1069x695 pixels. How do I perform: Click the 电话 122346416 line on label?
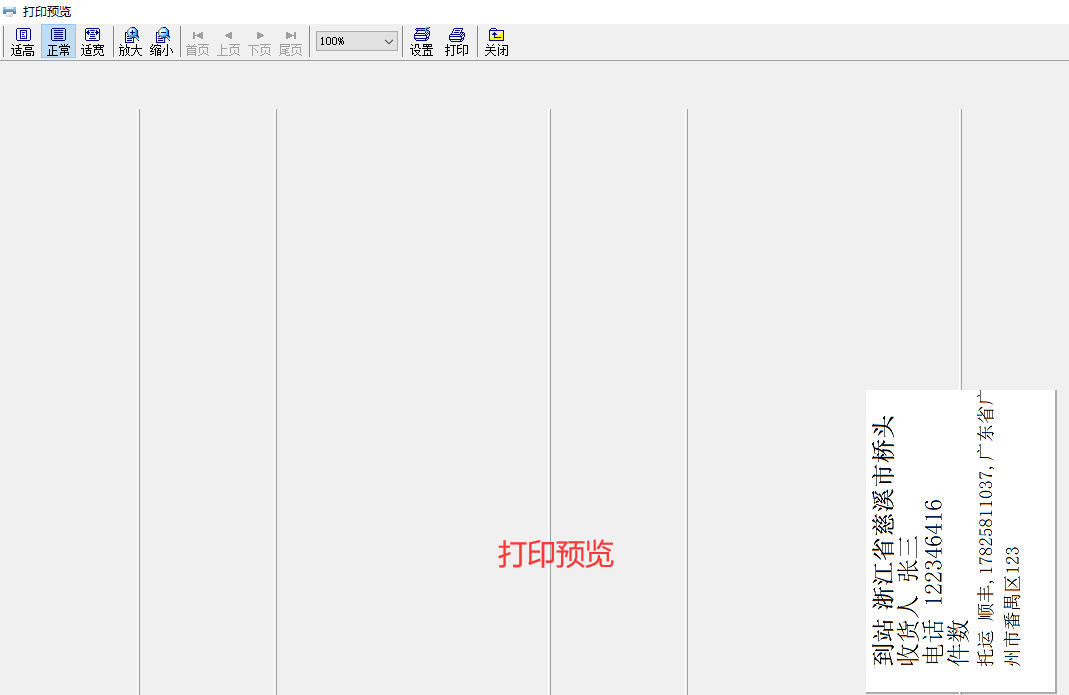tap(933, 582)
